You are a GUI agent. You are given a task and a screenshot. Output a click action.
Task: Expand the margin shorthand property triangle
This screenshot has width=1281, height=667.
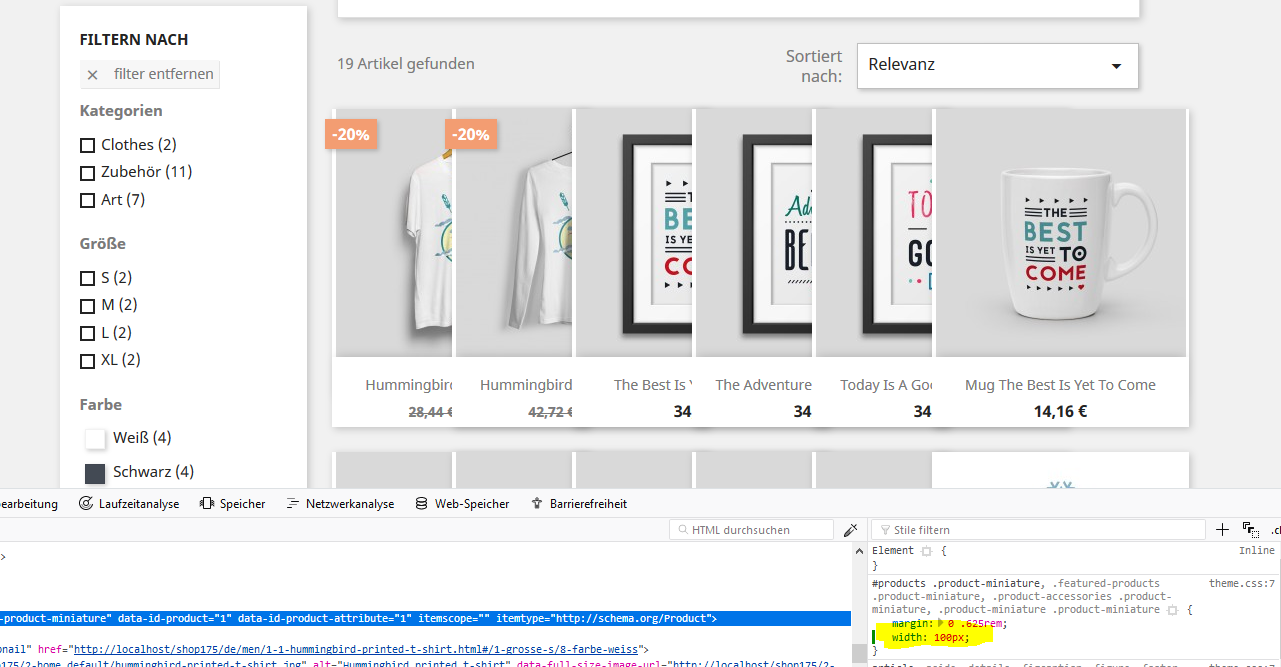939,623
